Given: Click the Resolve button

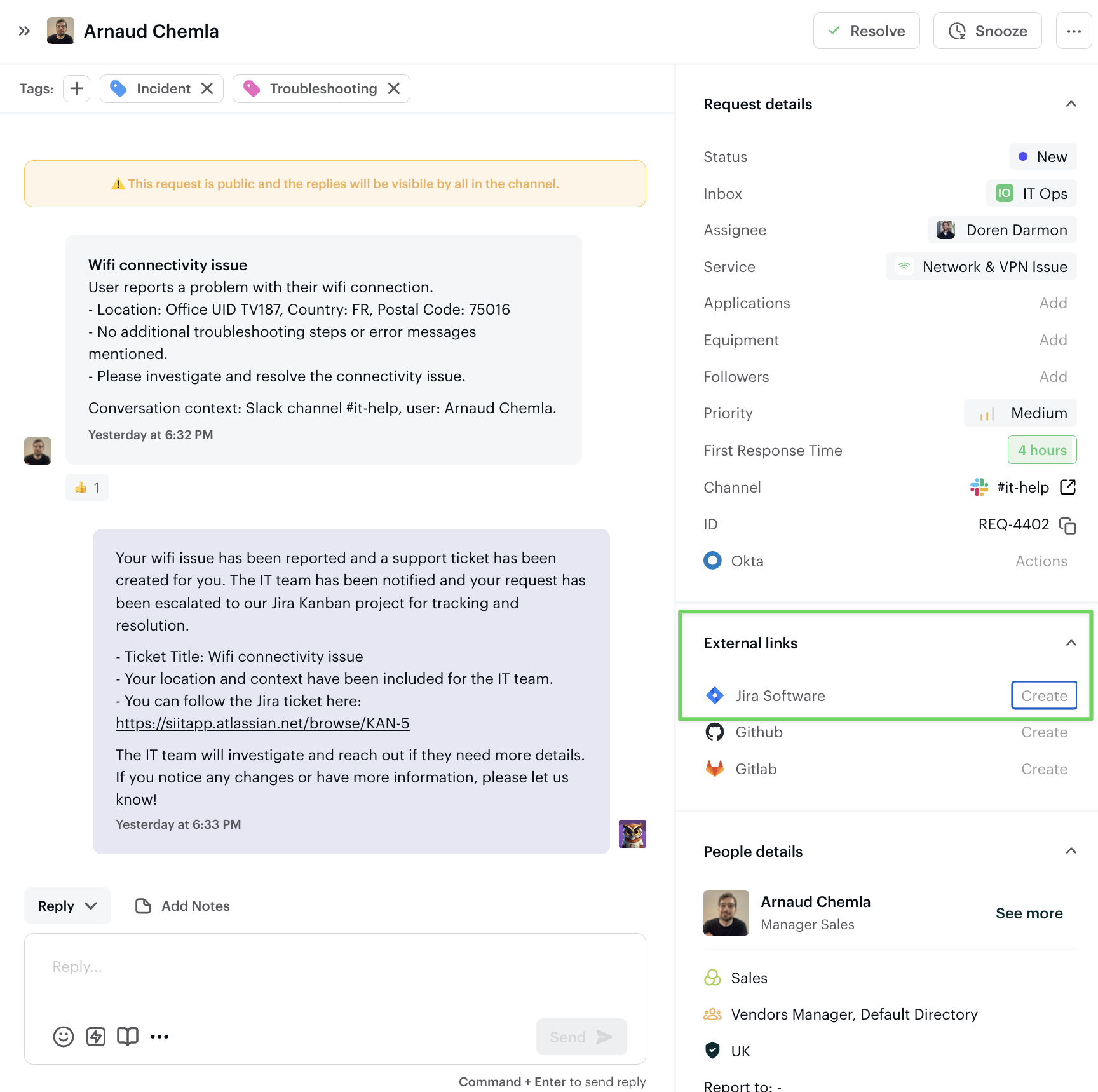Looking at the screenshot, I should [866, 31].
